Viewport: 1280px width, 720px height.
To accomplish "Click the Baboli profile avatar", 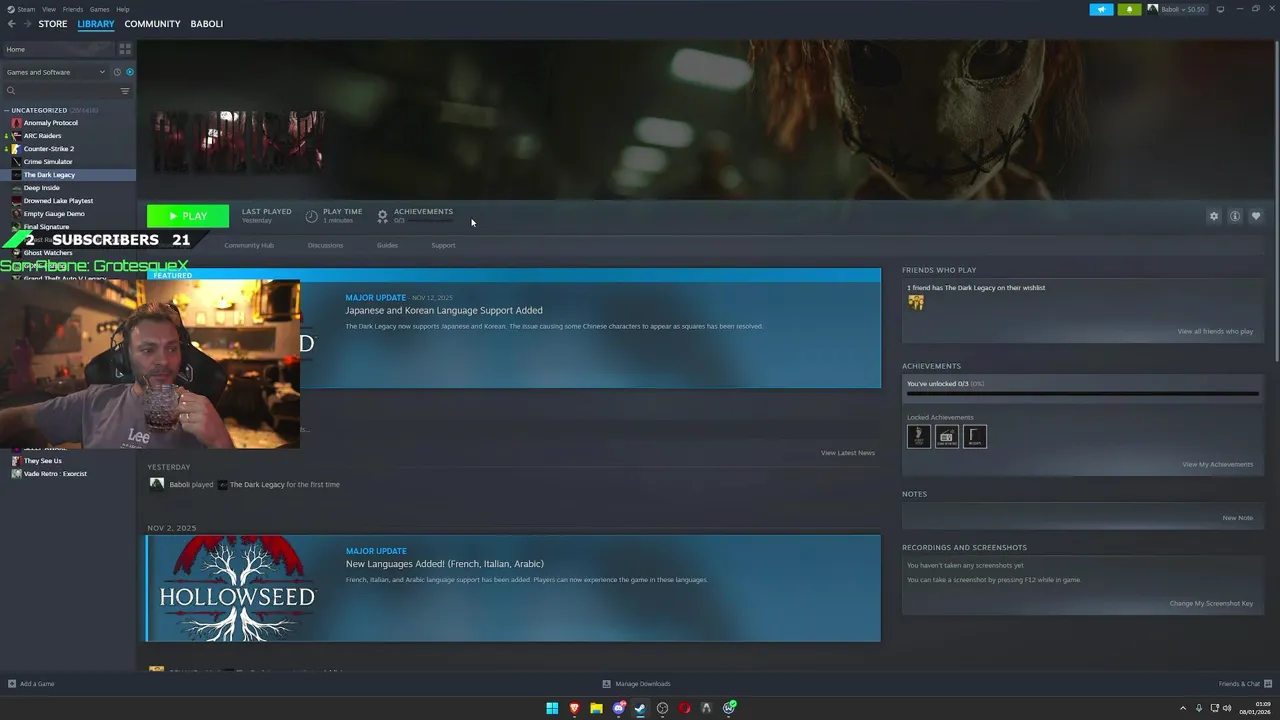I will (1153, 9).
